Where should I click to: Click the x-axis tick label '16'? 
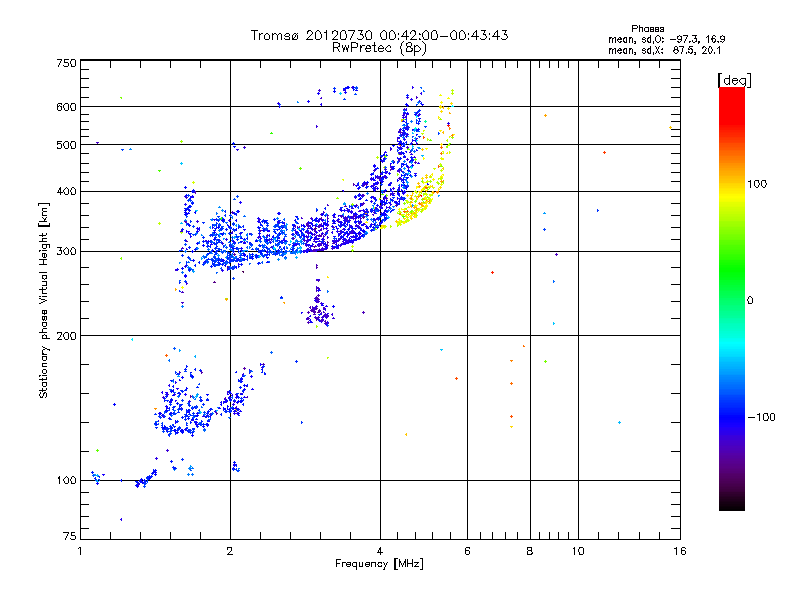pyautogui.click(x=680, y=551)
